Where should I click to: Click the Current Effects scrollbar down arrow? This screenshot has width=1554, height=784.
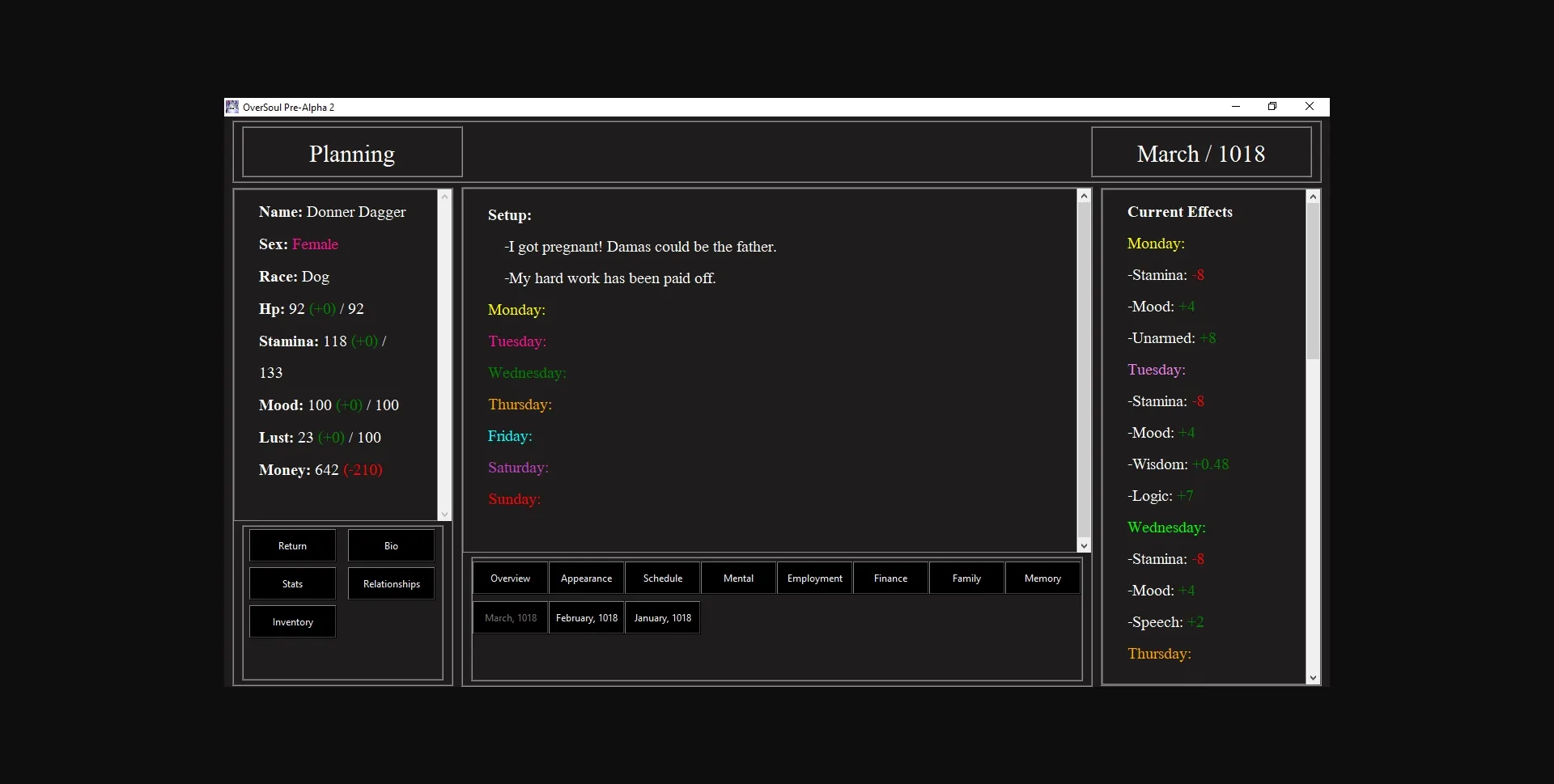tap(1313, 678)
